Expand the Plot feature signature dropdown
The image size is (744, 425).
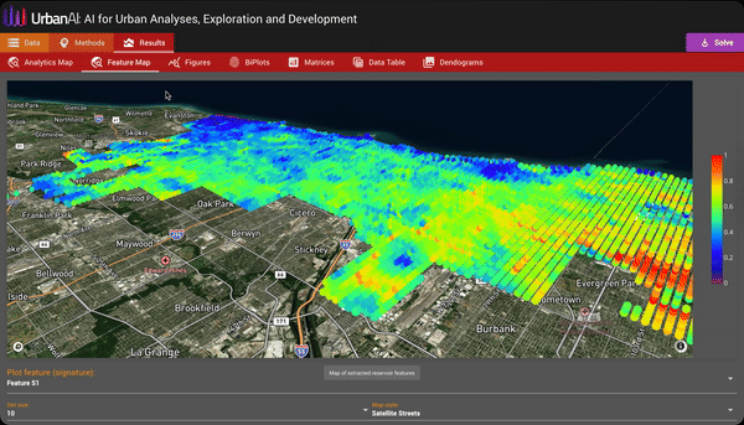pyautogui.click(x=730, y=379)
